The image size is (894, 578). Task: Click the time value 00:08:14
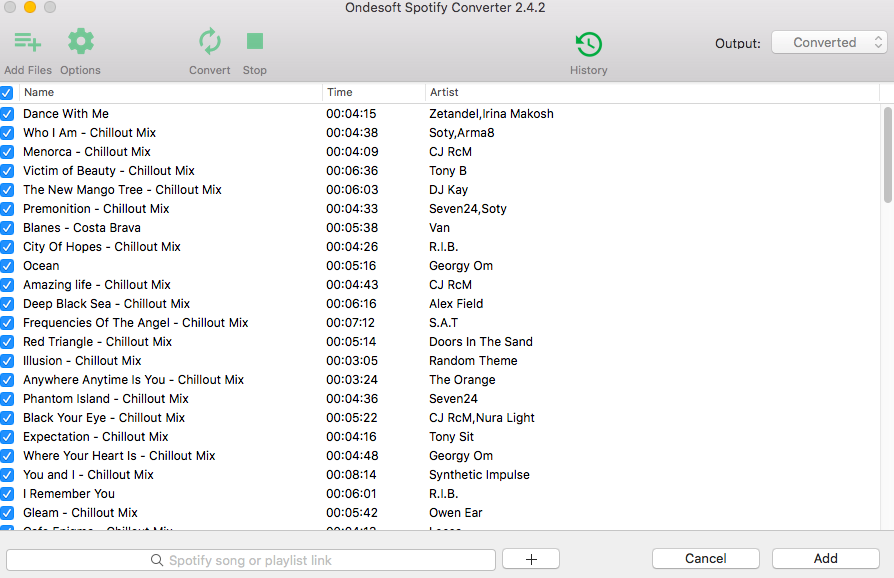pos(351,475)
